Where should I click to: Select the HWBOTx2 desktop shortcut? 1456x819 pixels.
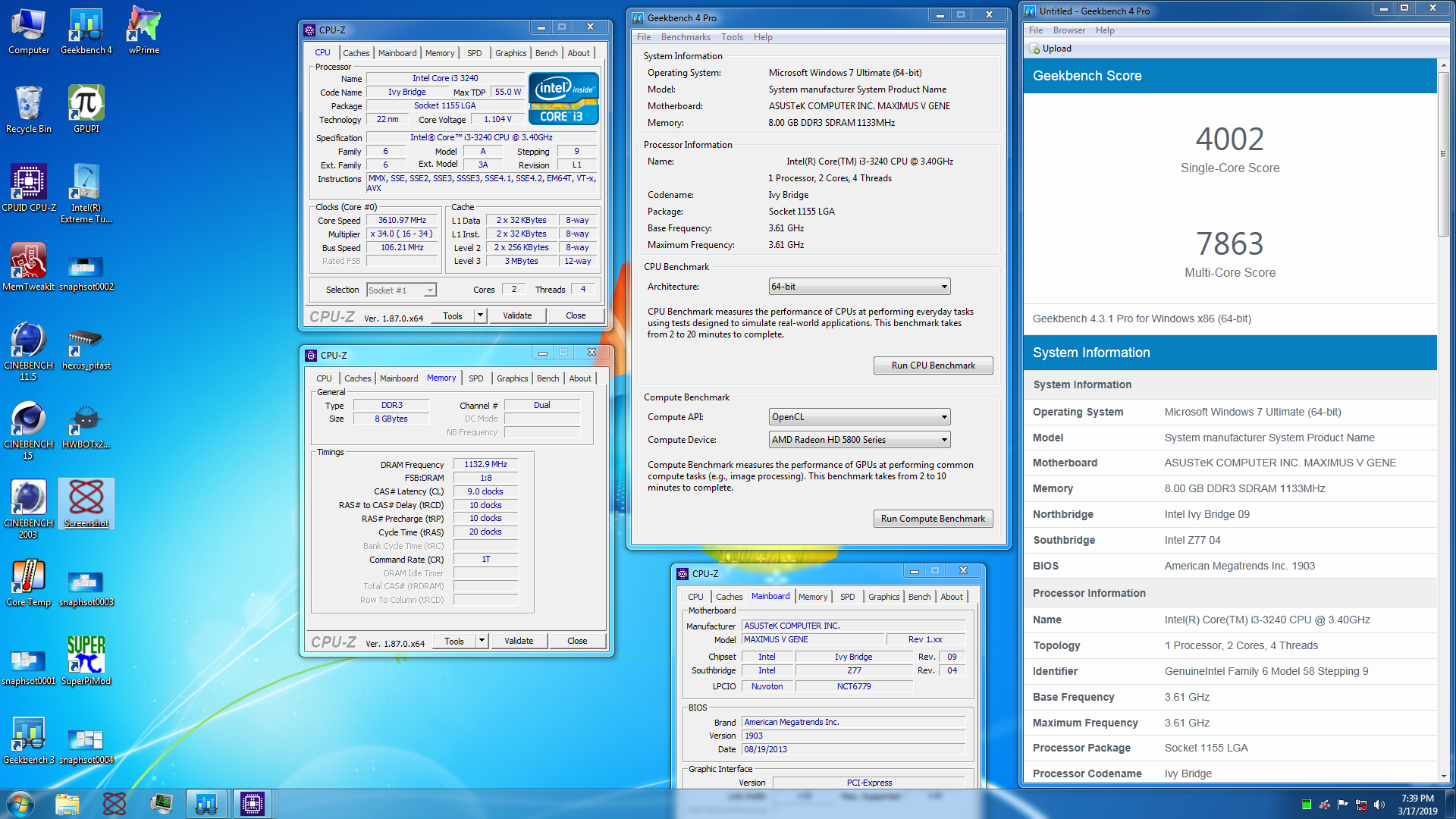[x=86, y=426]
